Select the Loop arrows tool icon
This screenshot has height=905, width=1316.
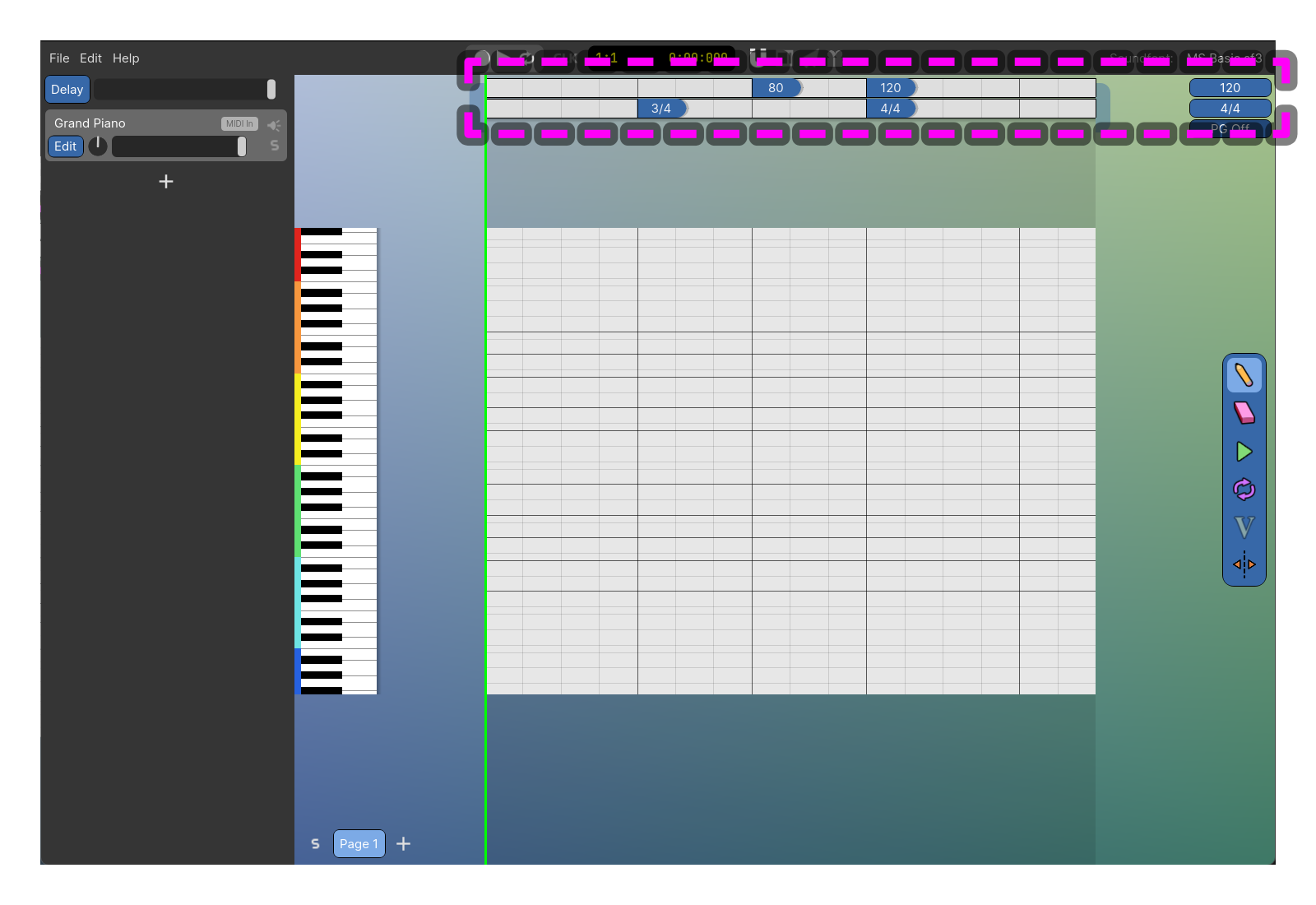pos(1244,490)
